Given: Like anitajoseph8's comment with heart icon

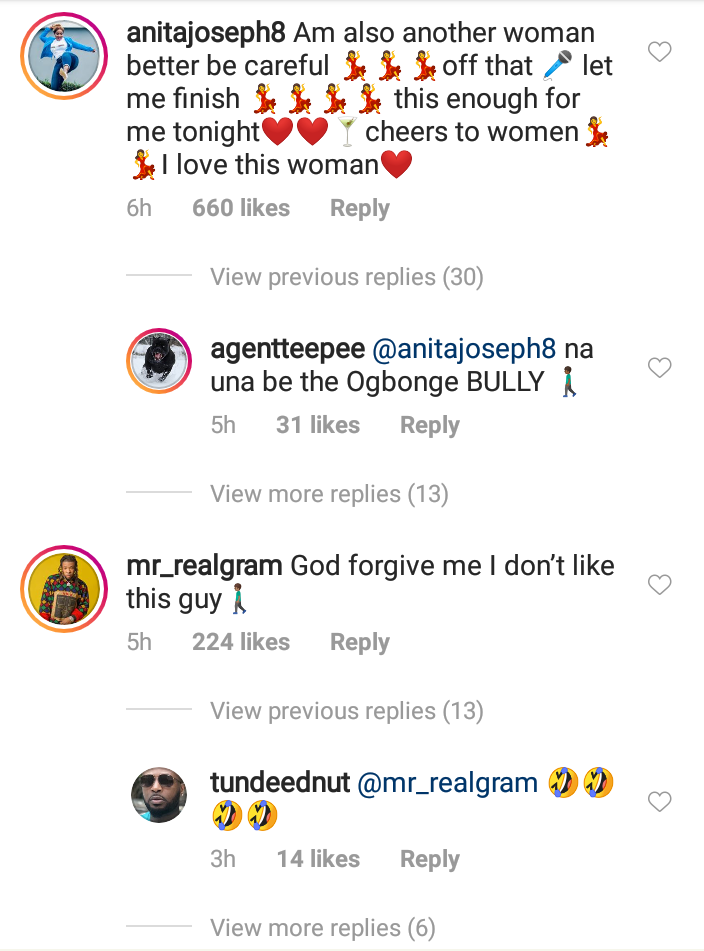Looking at the screenshot, I should [659, 52].
